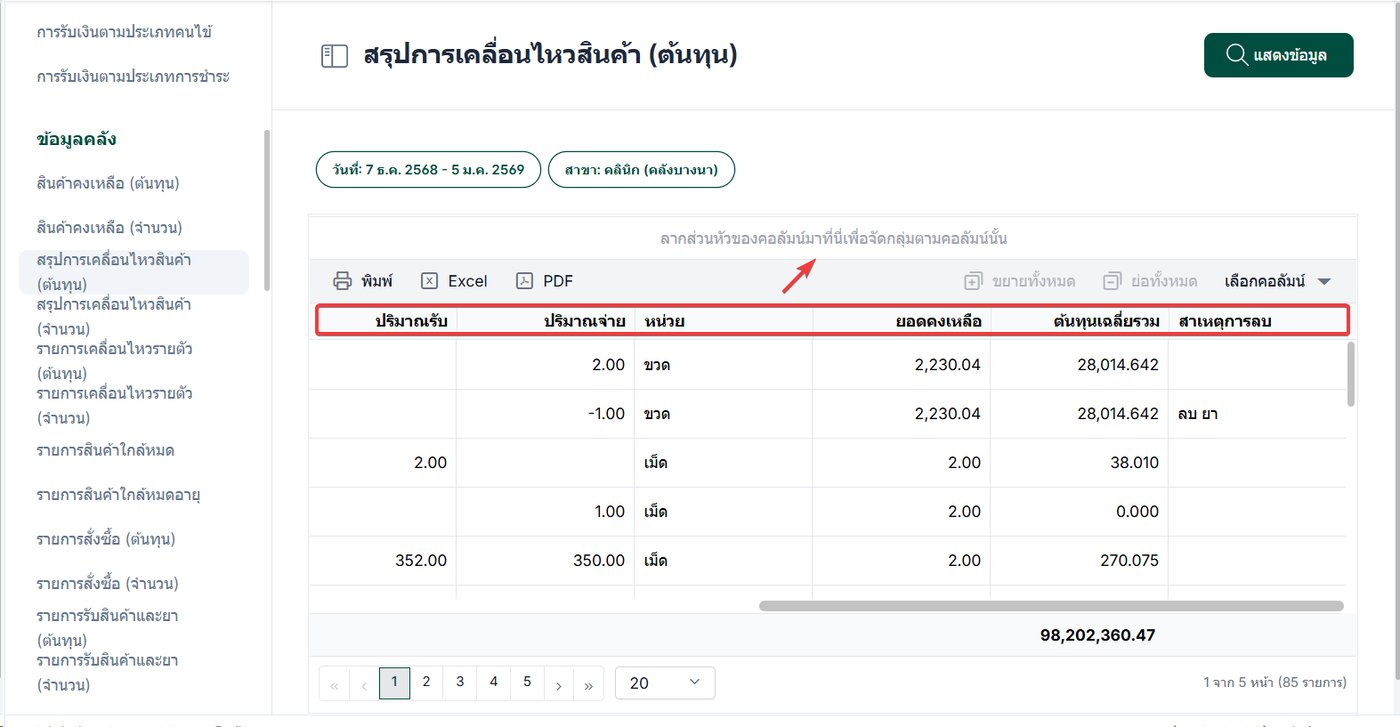1400x727 pixels.
Task: Go to the first page with « button
Action: (334, 684)
